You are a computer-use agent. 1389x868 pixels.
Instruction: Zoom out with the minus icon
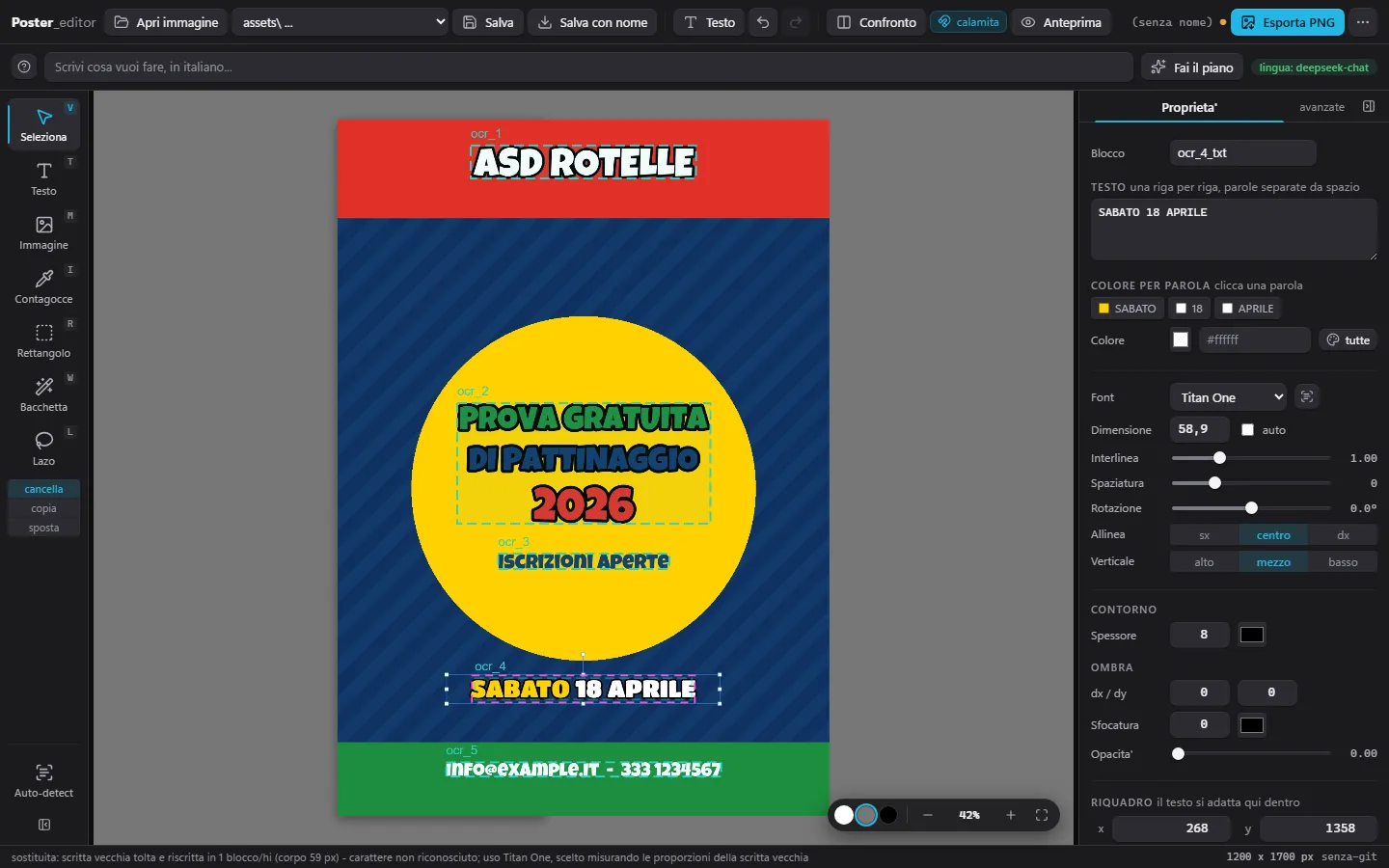click(x=928, y=815)
